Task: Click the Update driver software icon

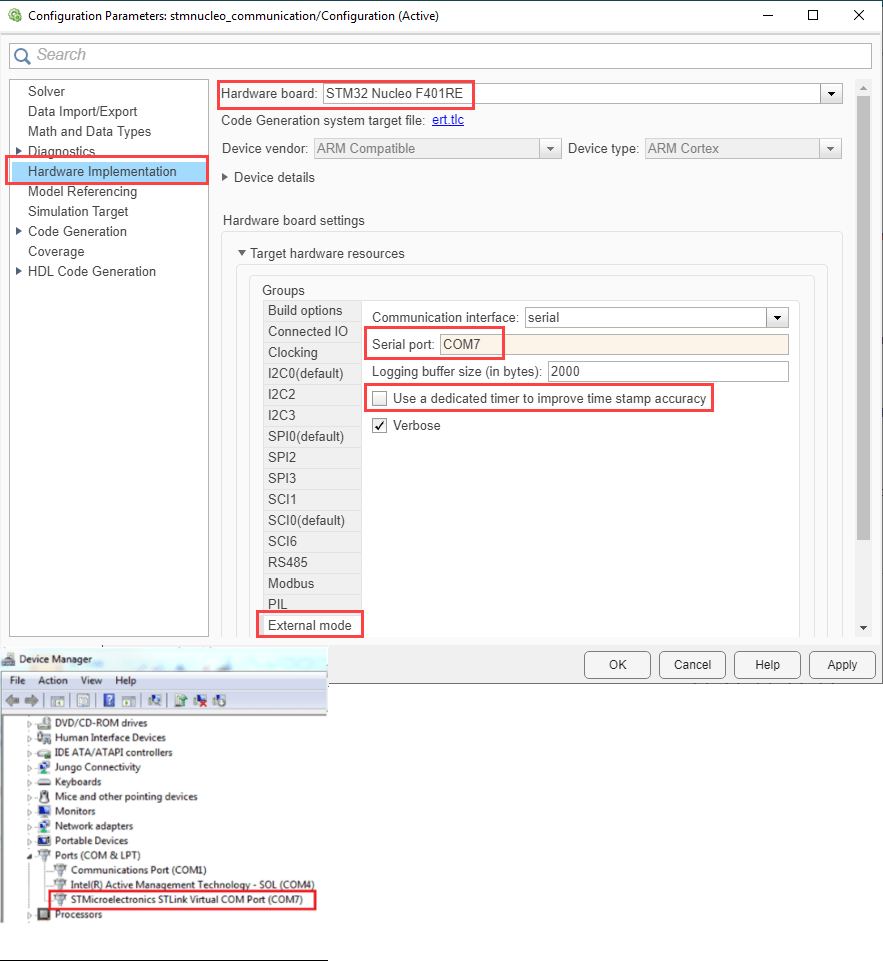Action: click(x=181, y=700)
